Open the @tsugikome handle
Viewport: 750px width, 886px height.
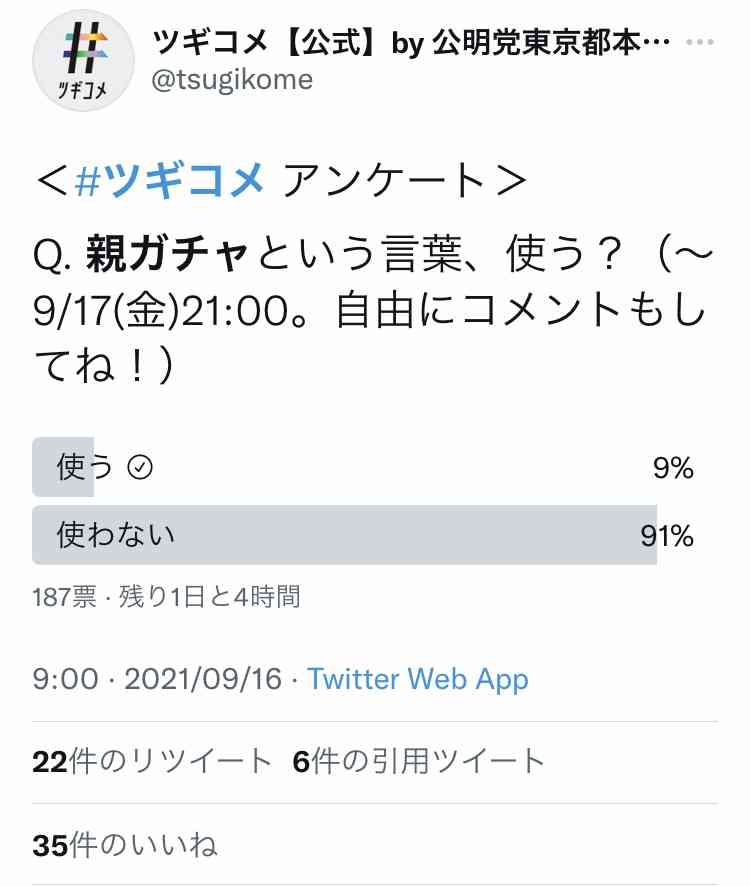[x=232, y=80]
